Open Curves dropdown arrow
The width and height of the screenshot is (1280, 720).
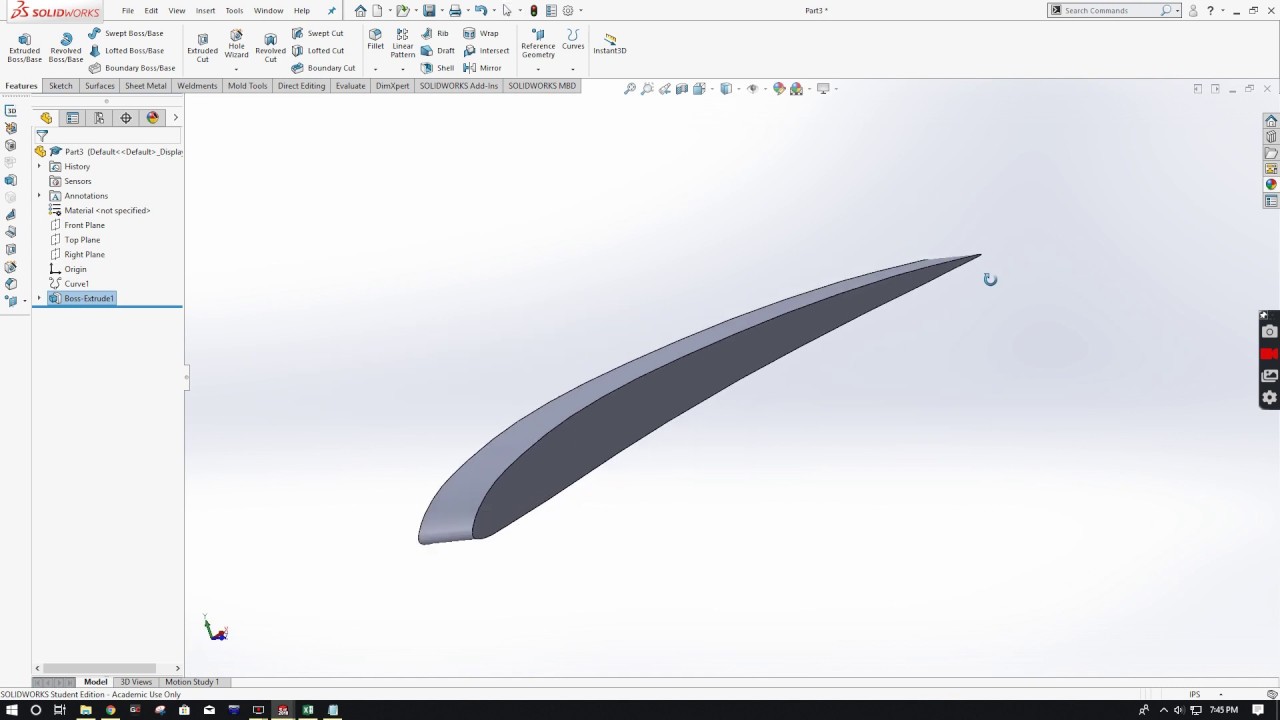click(x=573, y=69)
